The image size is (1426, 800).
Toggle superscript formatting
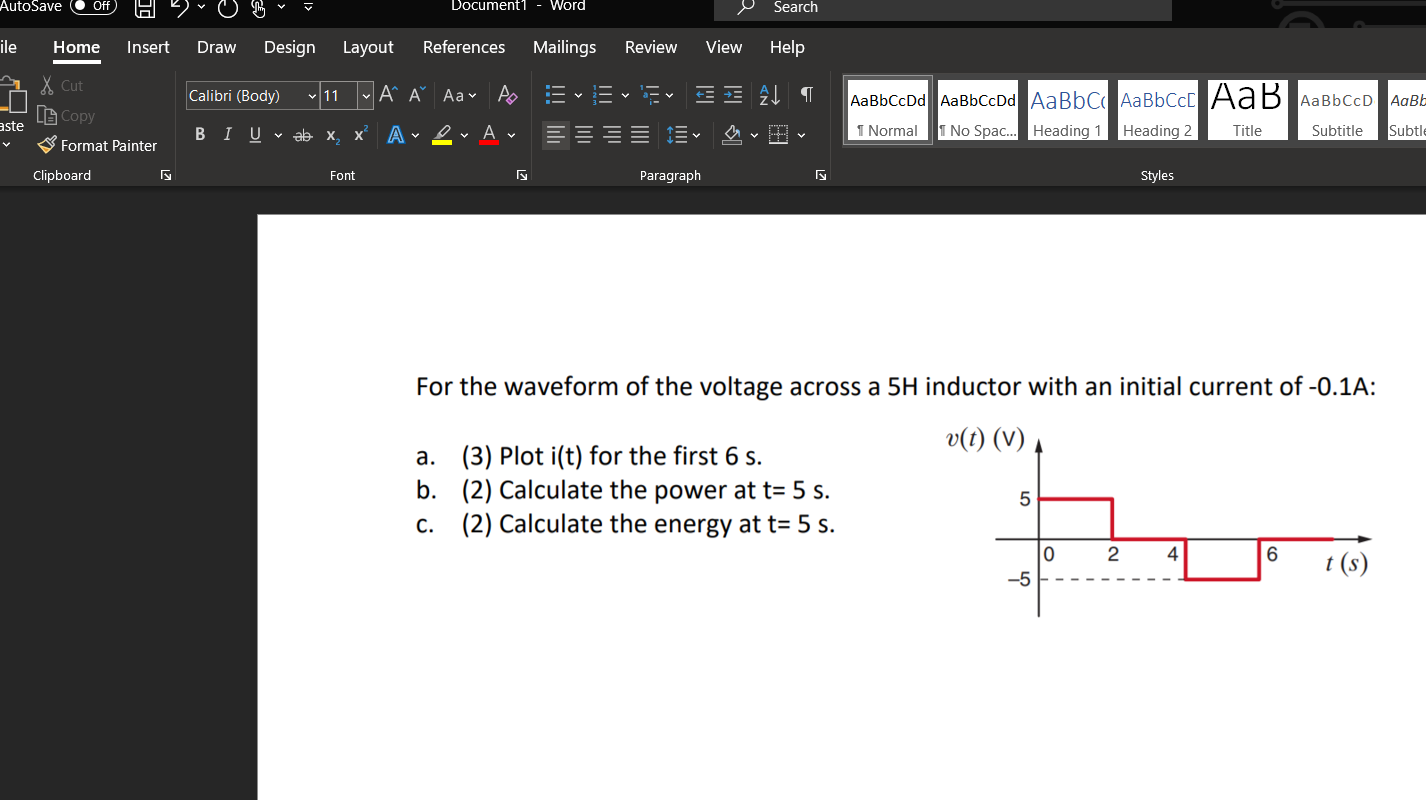pos(359,135)
